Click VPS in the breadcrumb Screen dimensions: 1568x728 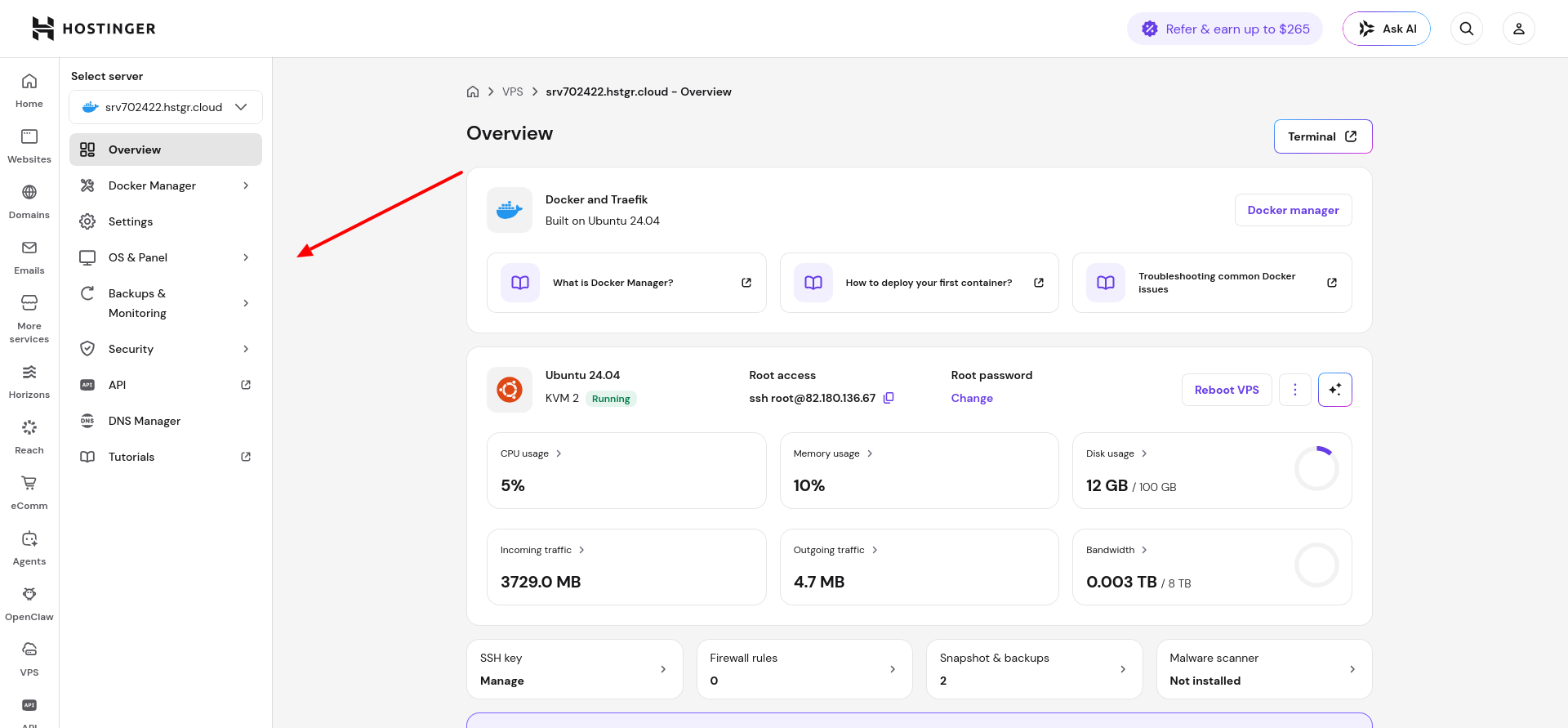click(x=513, y=92)
